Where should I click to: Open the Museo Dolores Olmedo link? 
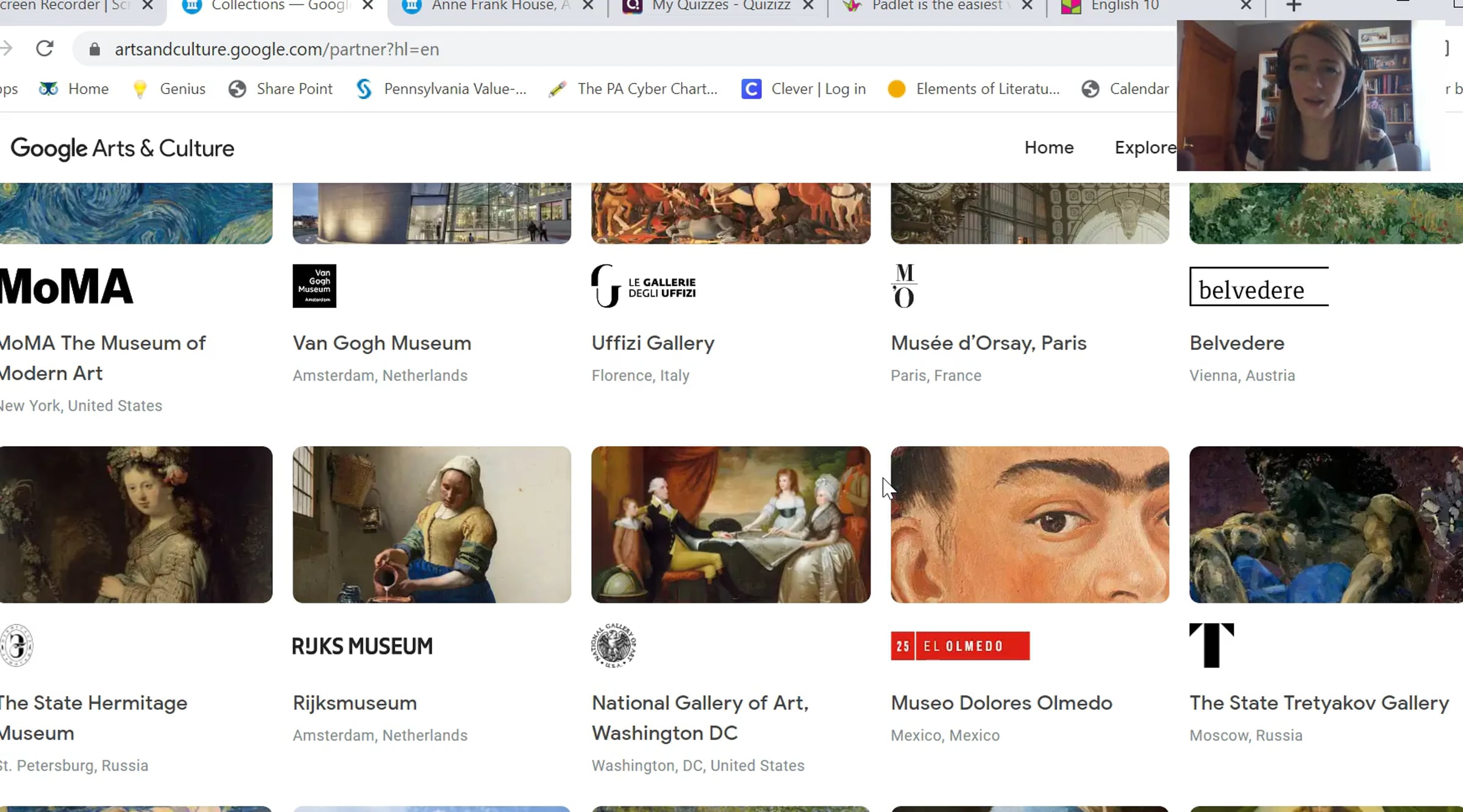[1002, 703]
